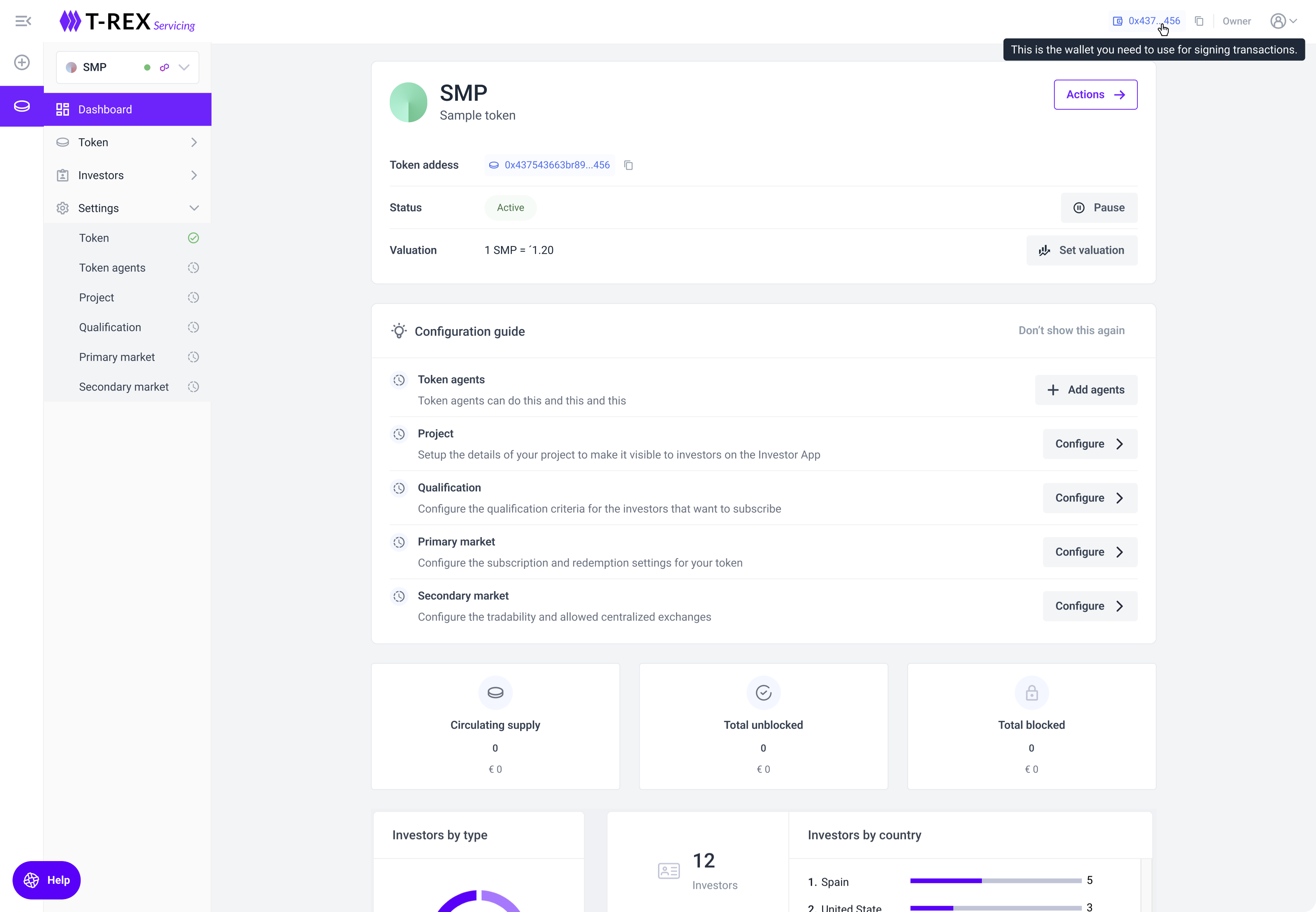Viewport: 1316px width, 912px height.
Task: Open the Help widget
Action: (47, 879)
